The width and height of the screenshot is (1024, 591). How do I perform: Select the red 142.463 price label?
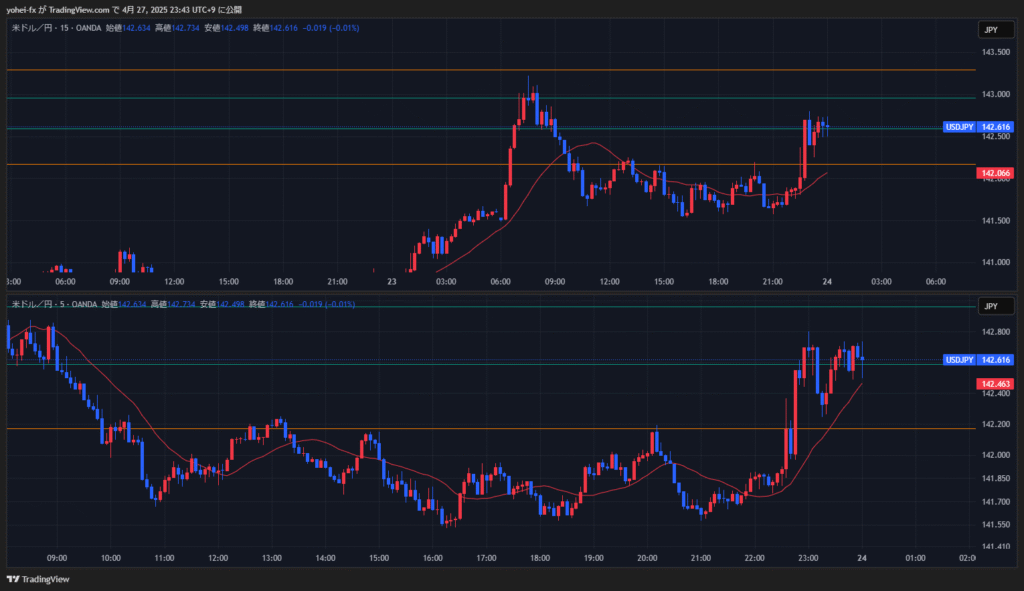coord(996,384)
